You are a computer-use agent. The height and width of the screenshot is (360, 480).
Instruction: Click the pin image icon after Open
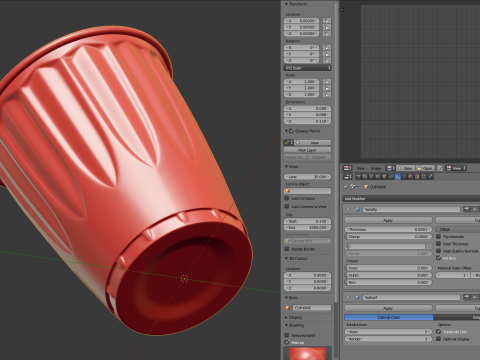(440, 168)
